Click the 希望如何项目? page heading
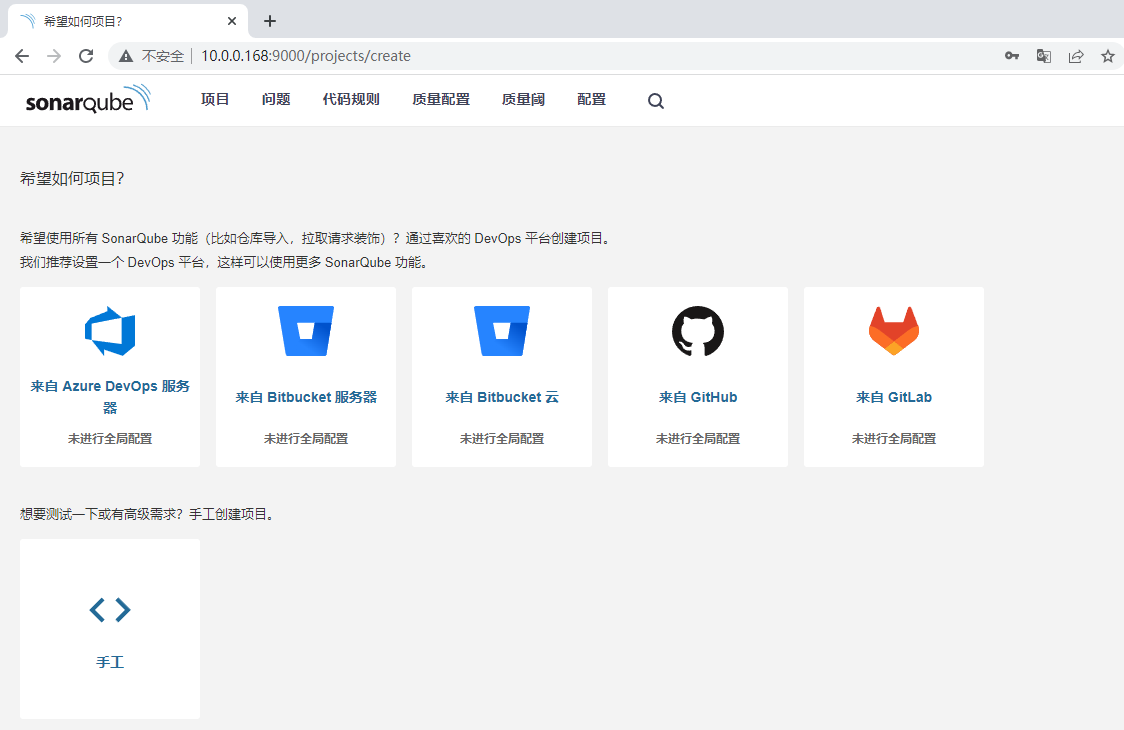Image resolution: width=1124 pixels, height=730 pixels. pyautogui.click(x=72, y=179)
